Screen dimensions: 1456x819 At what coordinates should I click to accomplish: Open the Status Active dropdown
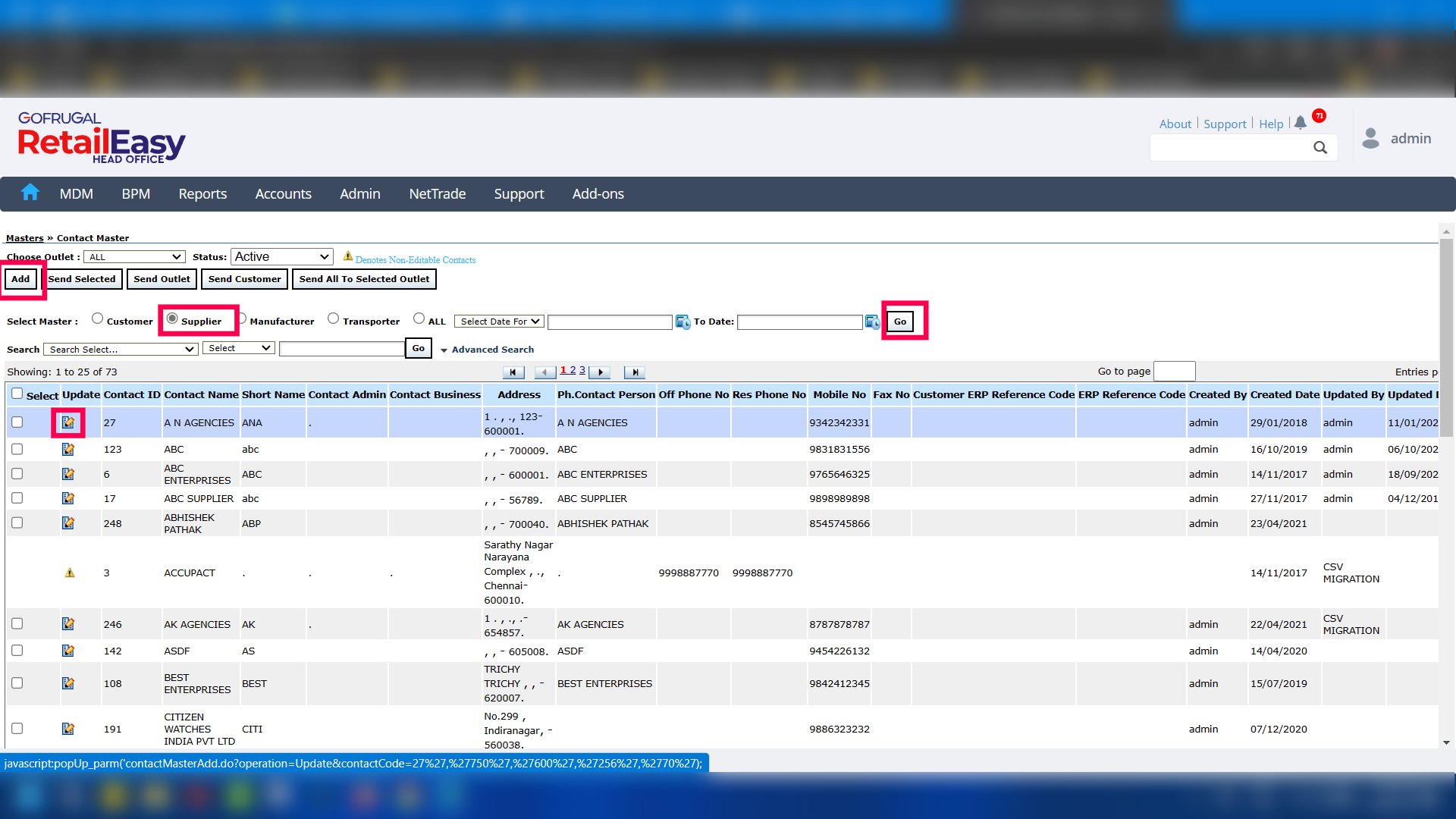(281, 257)
